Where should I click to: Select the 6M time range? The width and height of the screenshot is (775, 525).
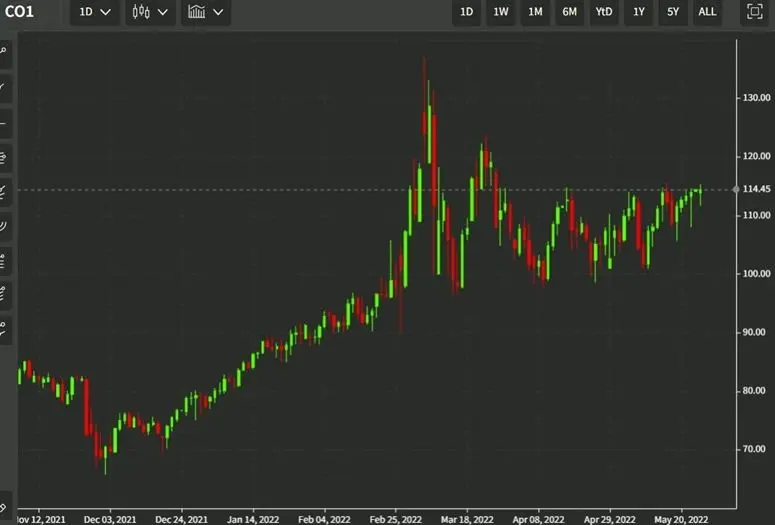(x=569, y=13)
